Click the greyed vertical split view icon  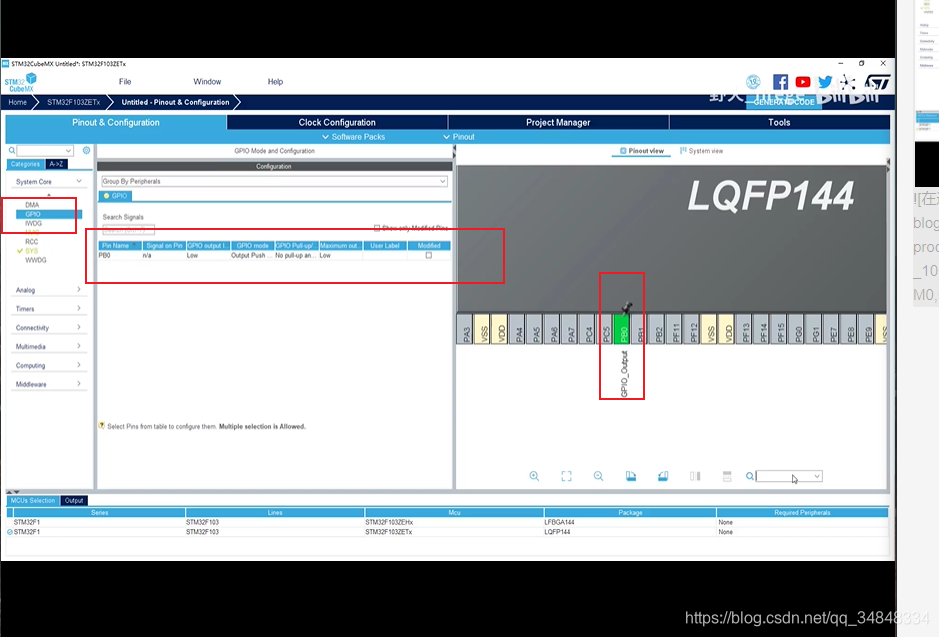[695, 476]
